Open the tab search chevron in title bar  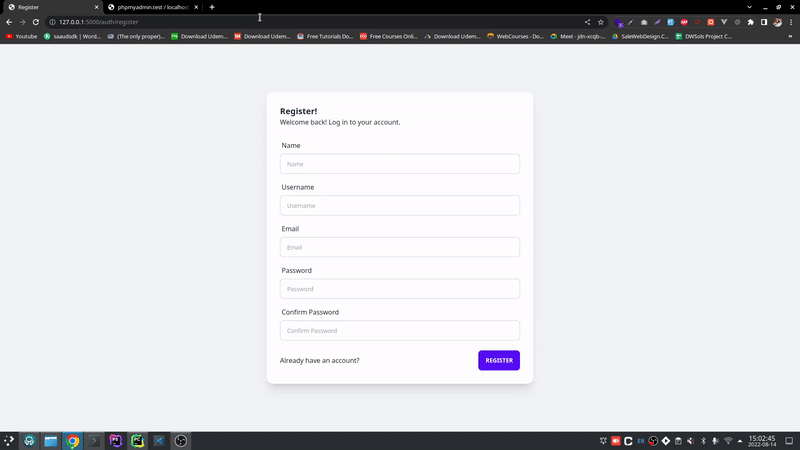pyautogui.click(x=749, y=7)
